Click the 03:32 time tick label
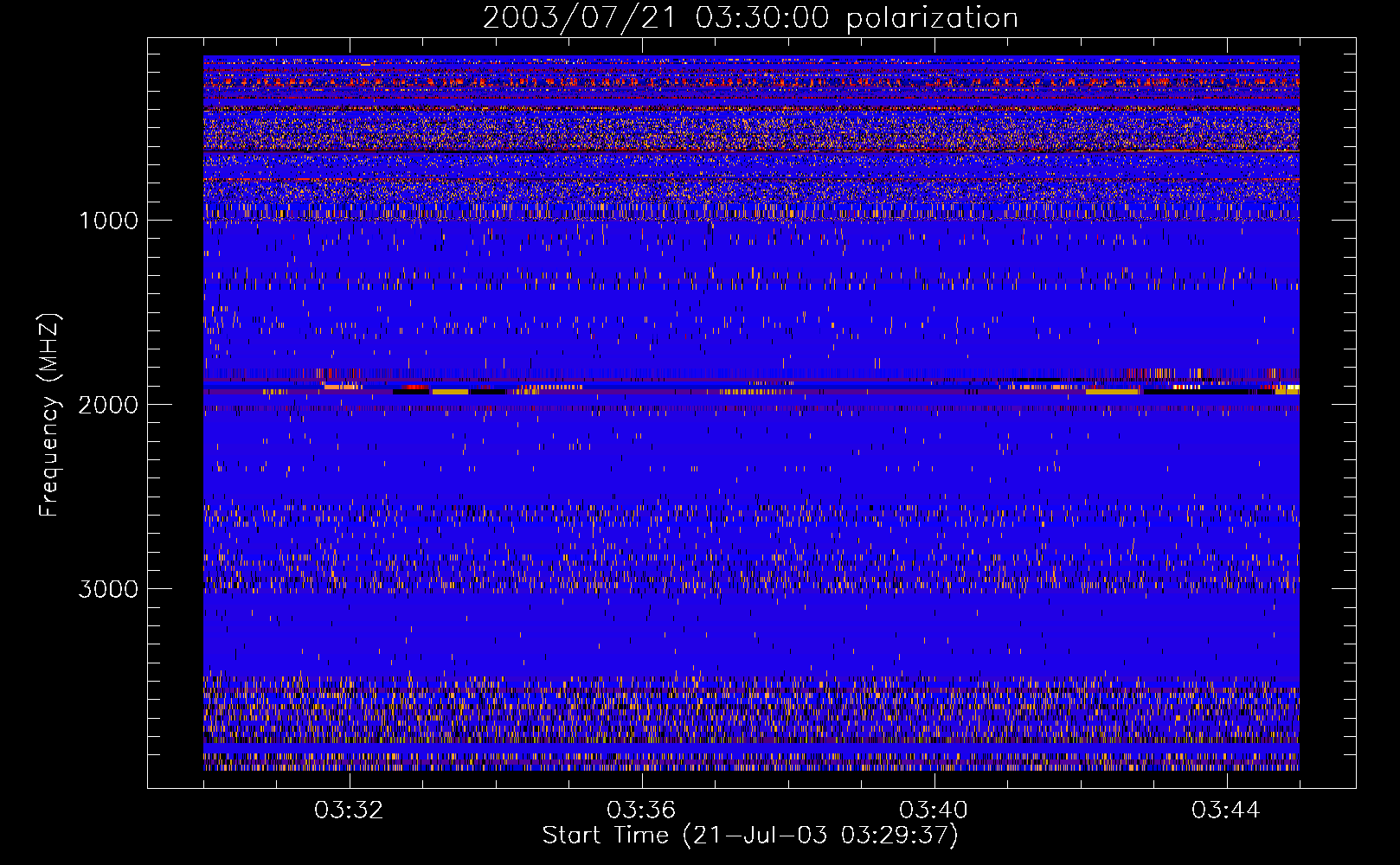This screenshot has width=1400, height=865. pyautogui.click(x=349, y=811)
